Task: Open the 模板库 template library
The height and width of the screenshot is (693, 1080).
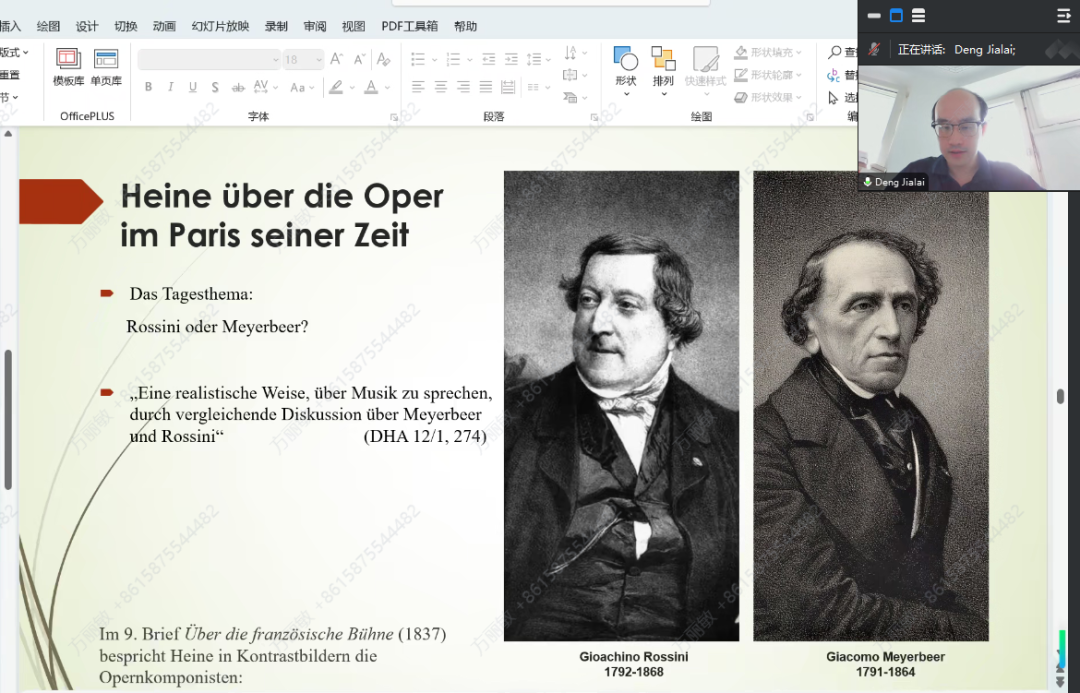Action: click(x=68, y=67)
